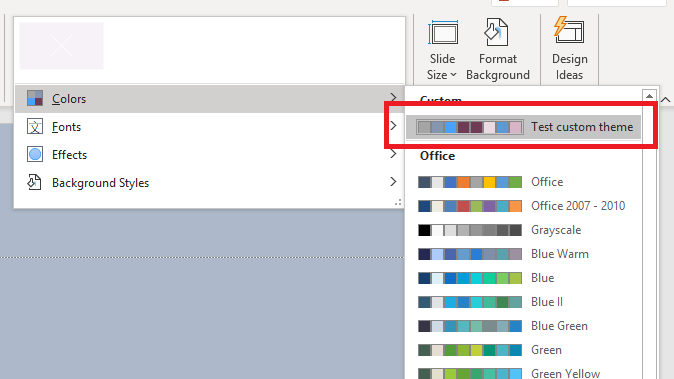Choose the Blue Warm color scheme

524,254
